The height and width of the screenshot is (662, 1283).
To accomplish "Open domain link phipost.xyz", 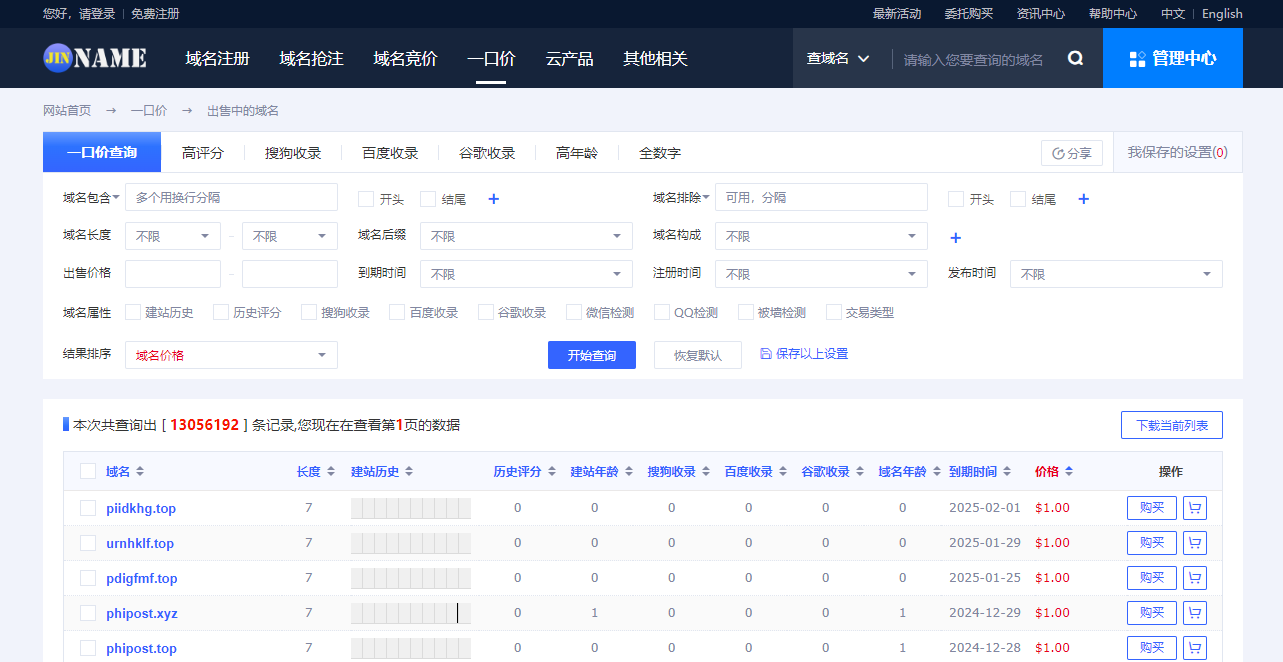I will click(x=142, y=613).
